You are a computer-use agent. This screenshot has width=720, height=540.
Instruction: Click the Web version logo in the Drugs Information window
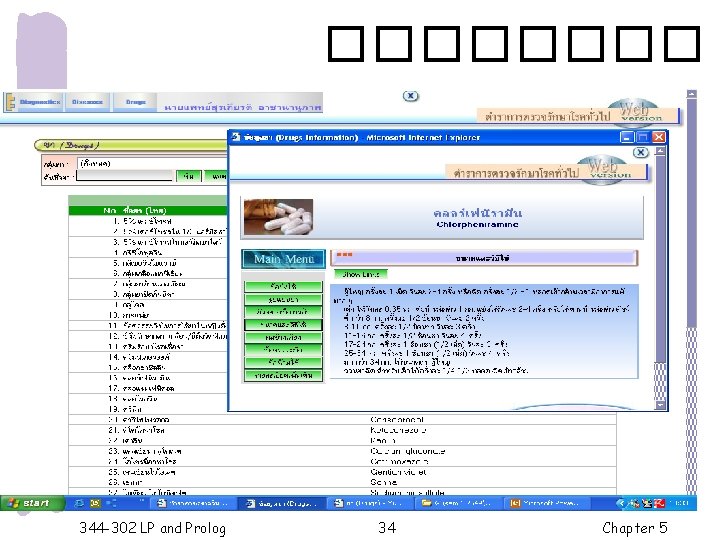602,170
